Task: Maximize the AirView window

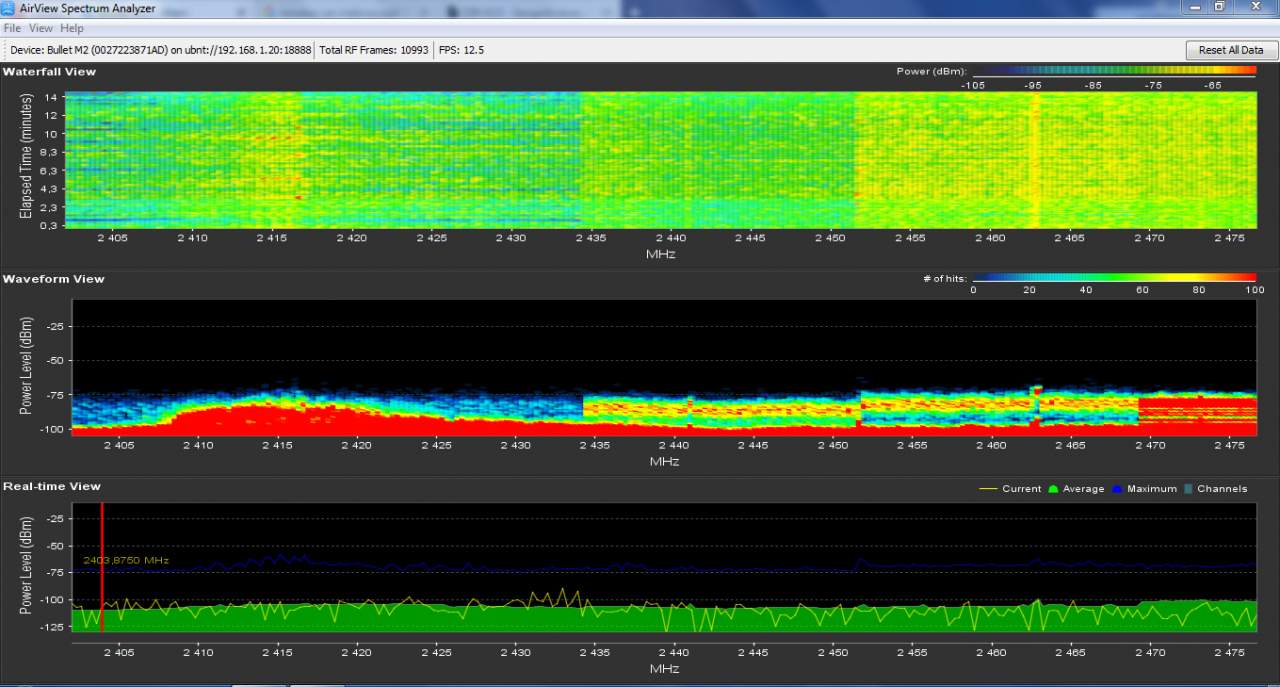Action: (x=1219, y=7)
